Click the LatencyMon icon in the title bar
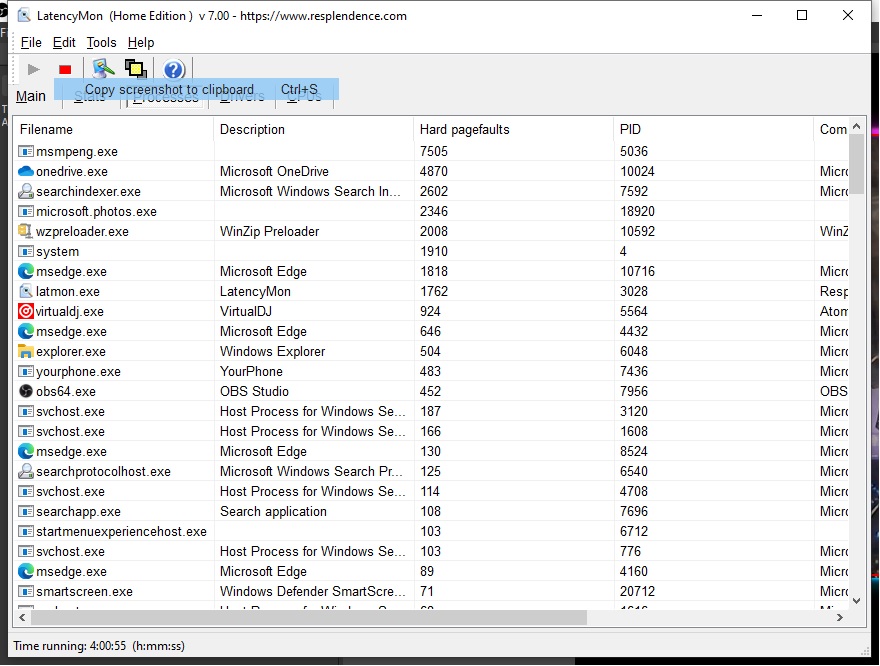The height and width of the screenshot is (666, 880). (x=24, y=15)
